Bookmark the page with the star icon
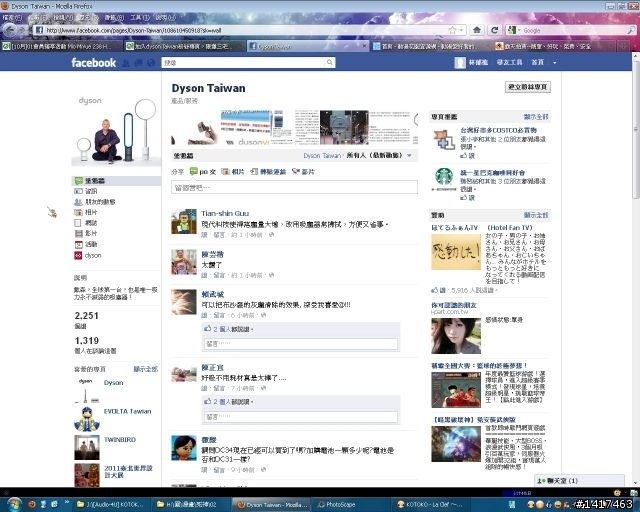The image size is (640, 512). coord(453,30)
